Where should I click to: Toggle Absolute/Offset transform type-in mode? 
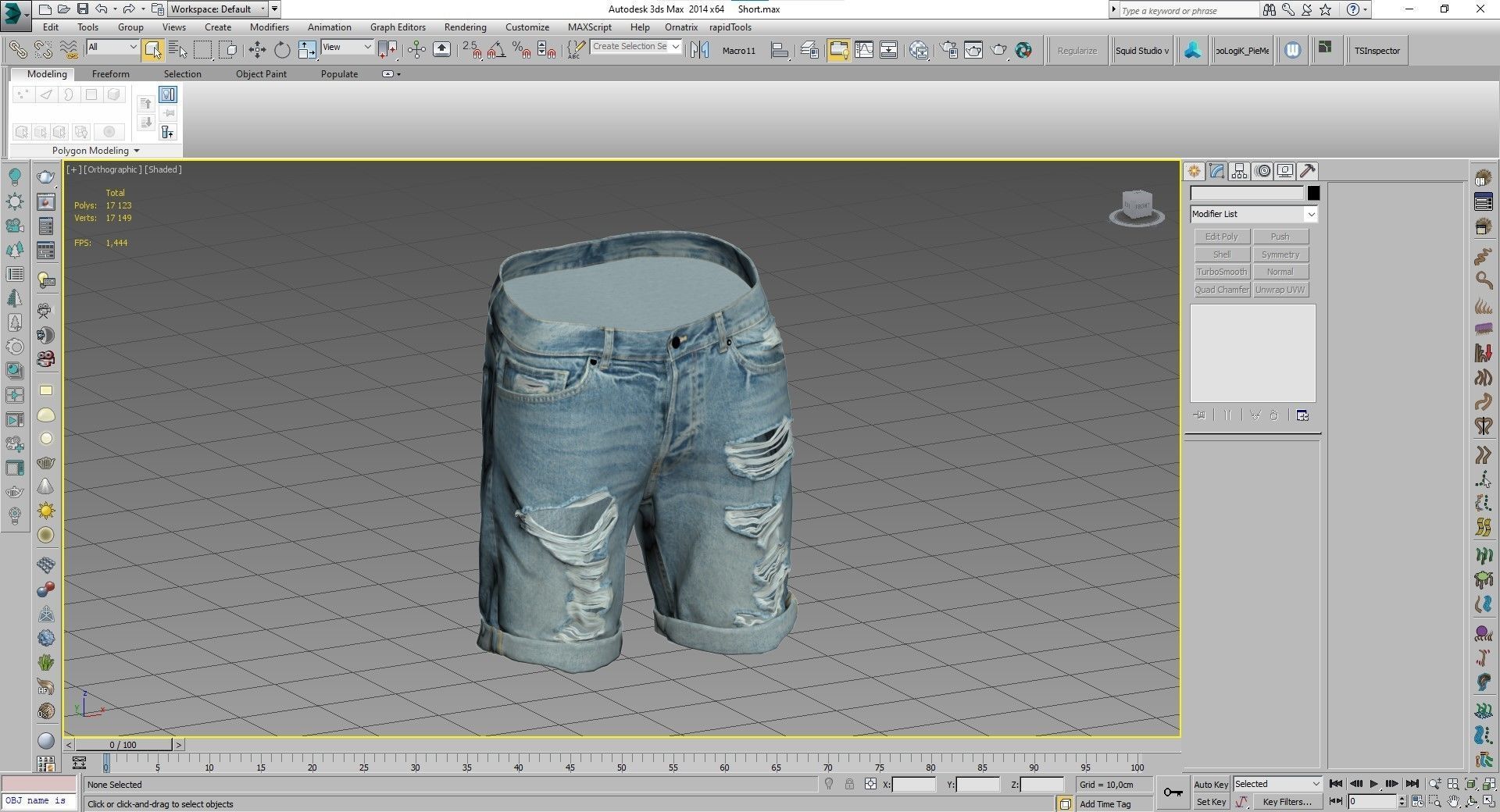[870, 784]
